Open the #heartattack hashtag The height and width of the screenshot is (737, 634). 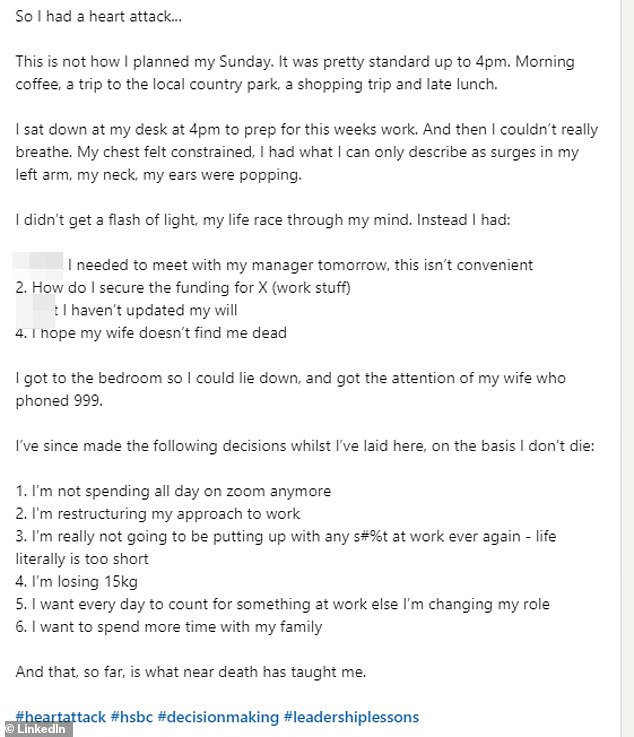point(61,717)
